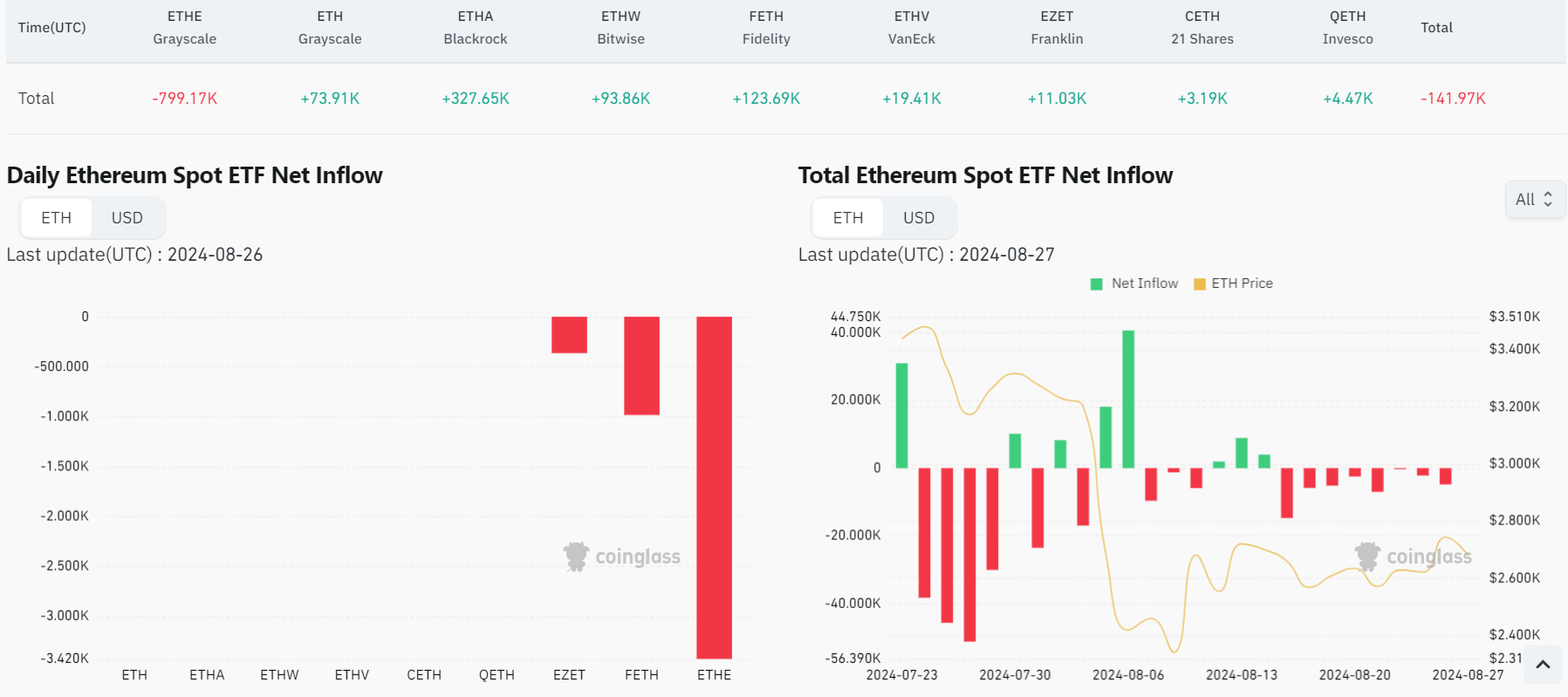
Task: Switch the Daily Net Inflow chart to USD
Action: (x=127, y=218)
